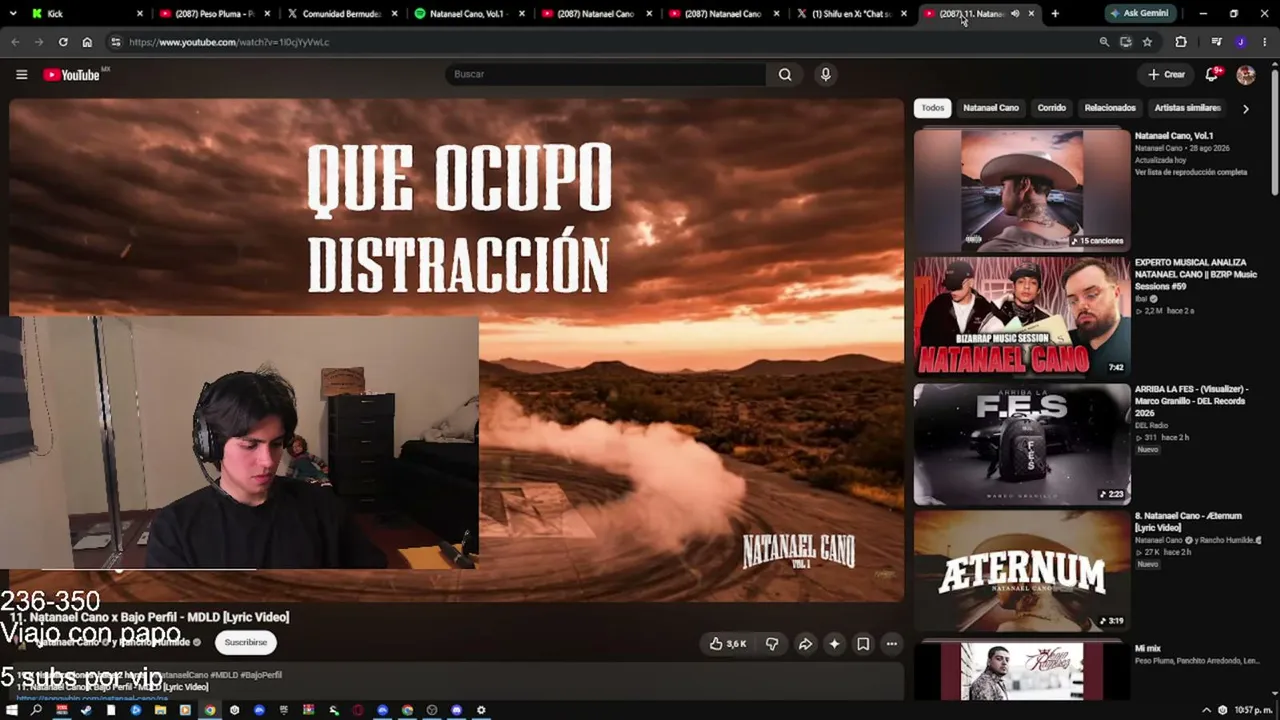The image size is (1280, 720).
Task: Open Chrome's three-dot menu
Action: (x=1265, y=42)
